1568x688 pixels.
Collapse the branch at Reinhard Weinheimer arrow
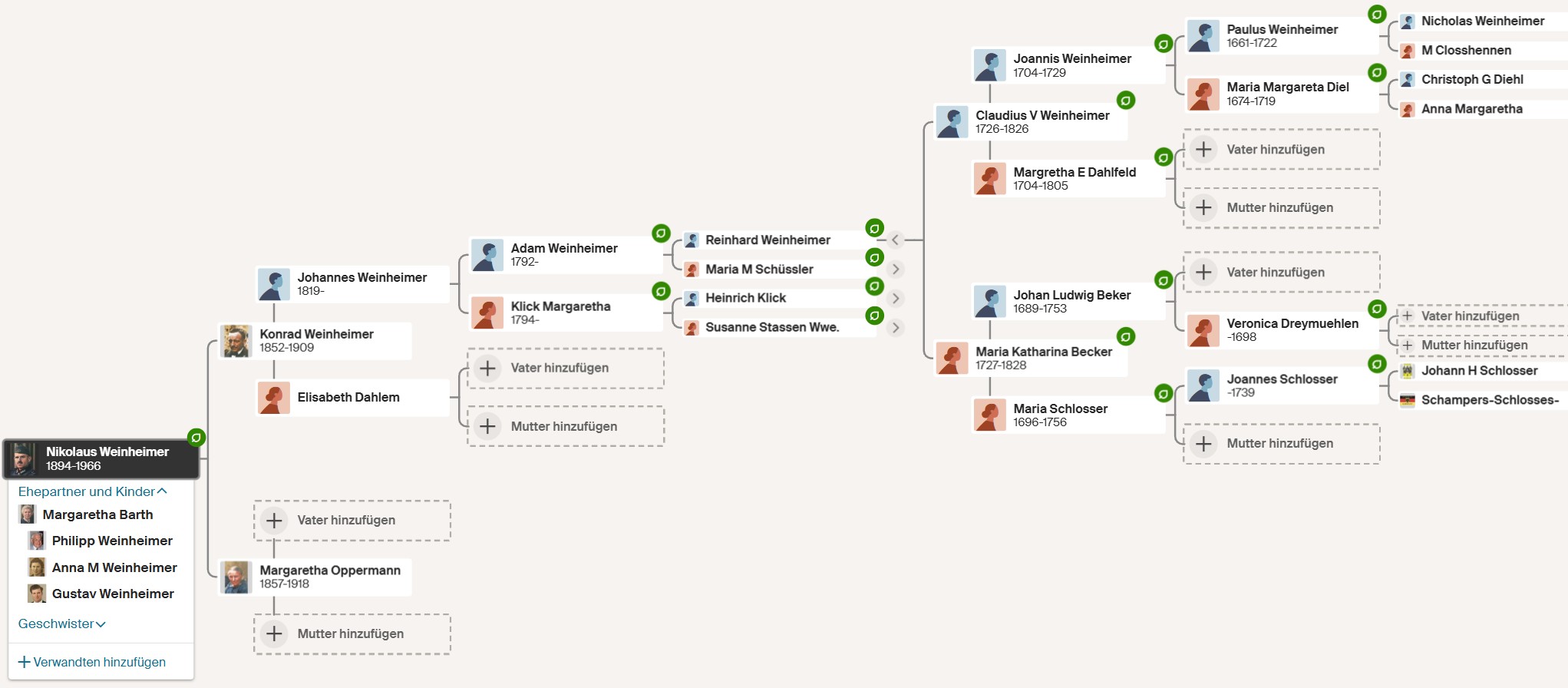point(895,240)
